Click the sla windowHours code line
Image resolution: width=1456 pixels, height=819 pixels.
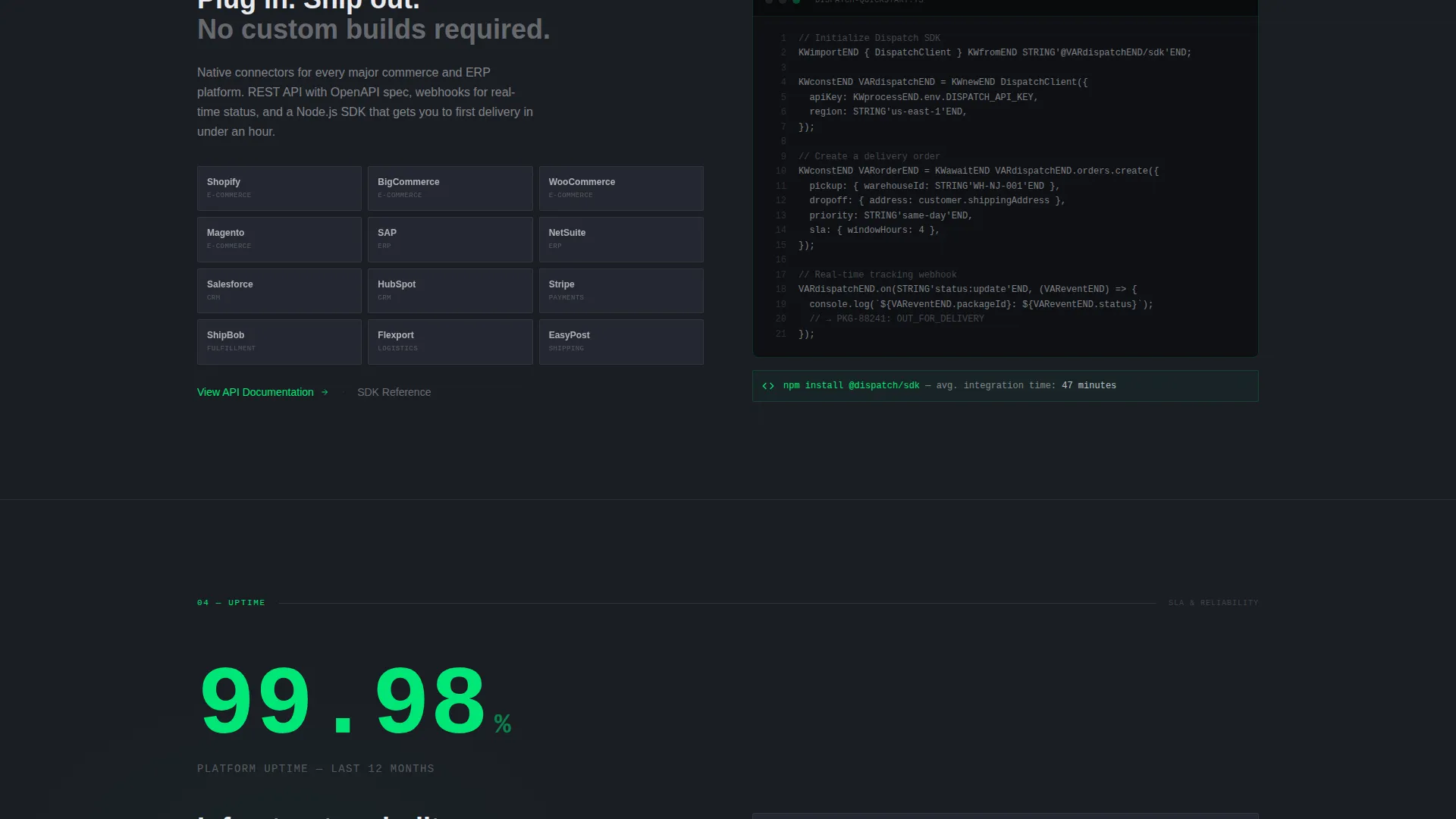pyautogui.click(x=874, y=230)
